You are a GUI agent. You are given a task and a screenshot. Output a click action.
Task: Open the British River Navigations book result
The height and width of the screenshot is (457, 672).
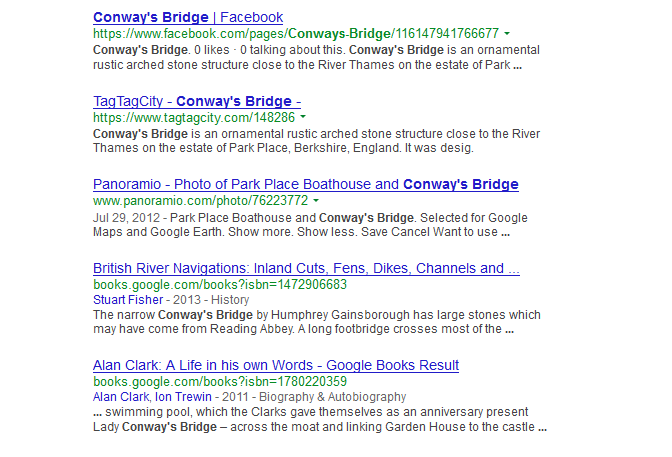tap(306, 268)
